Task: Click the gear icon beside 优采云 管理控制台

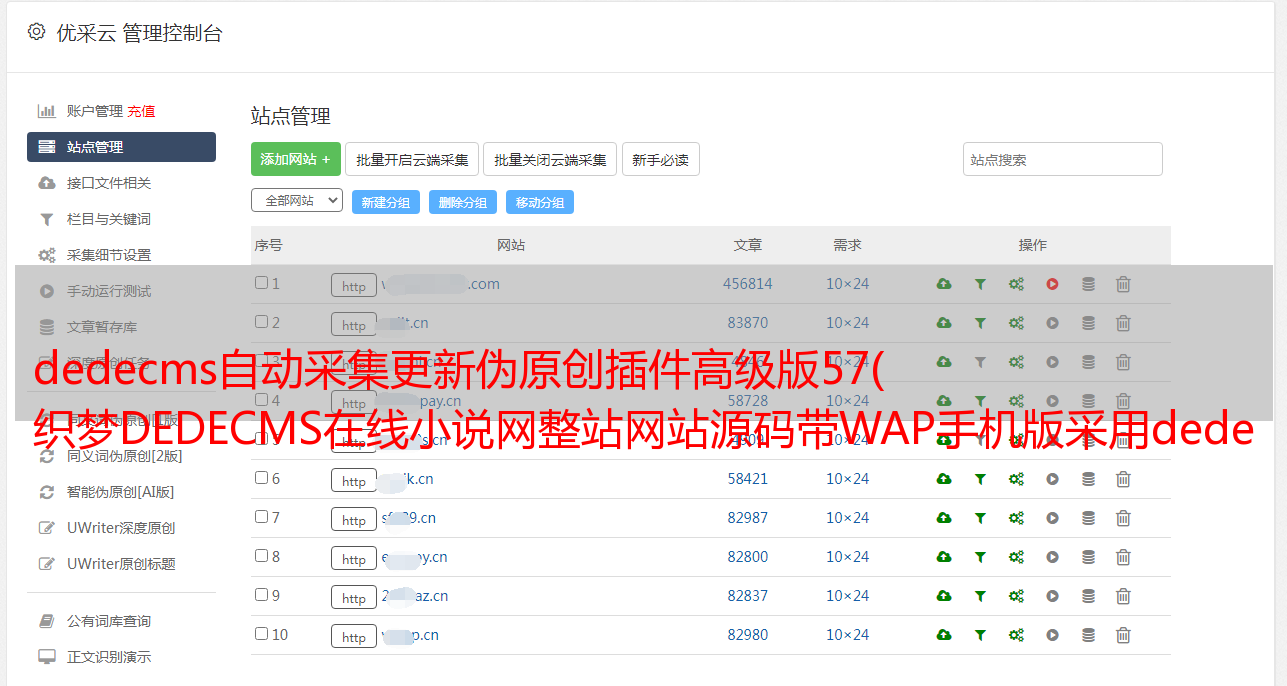Action: pyautogui.click(x=37, y=32)
